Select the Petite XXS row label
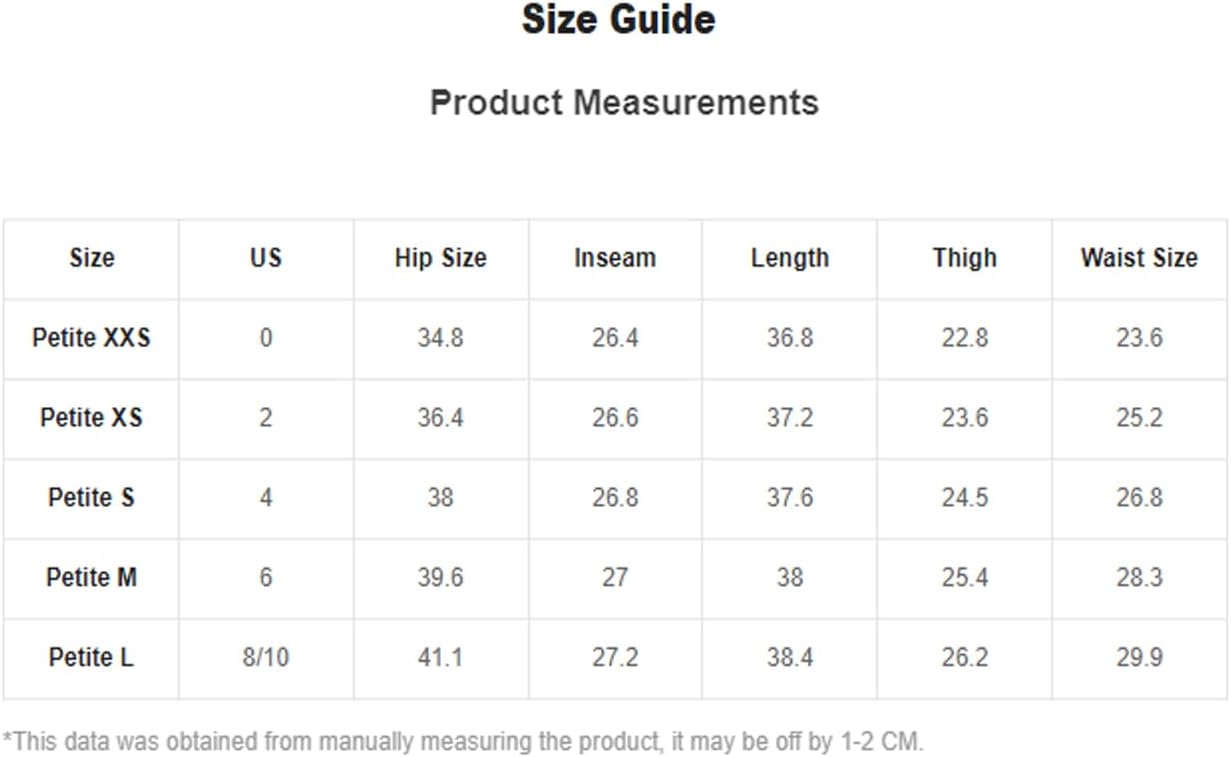 coord(91,338)
